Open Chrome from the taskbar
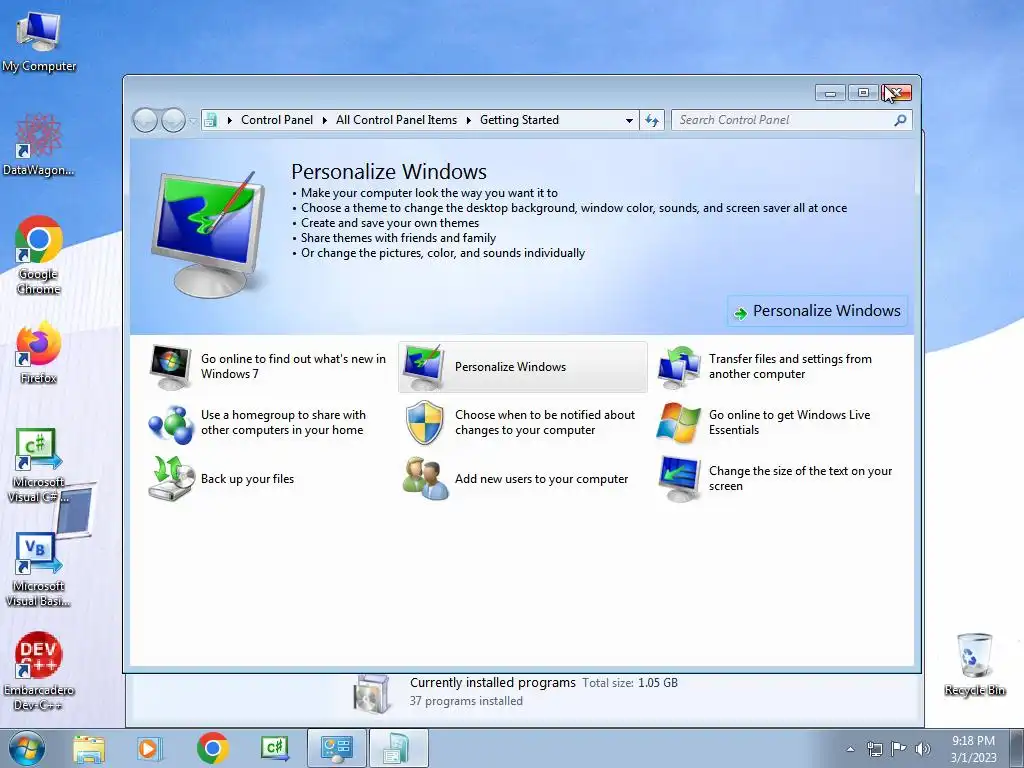The height and width of the screenshot is (768, 1024). tap(212, 748)
